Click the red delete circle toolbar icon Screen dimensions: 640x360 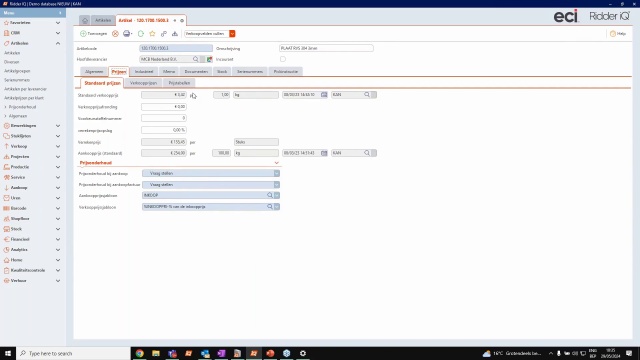click(116, 34)
